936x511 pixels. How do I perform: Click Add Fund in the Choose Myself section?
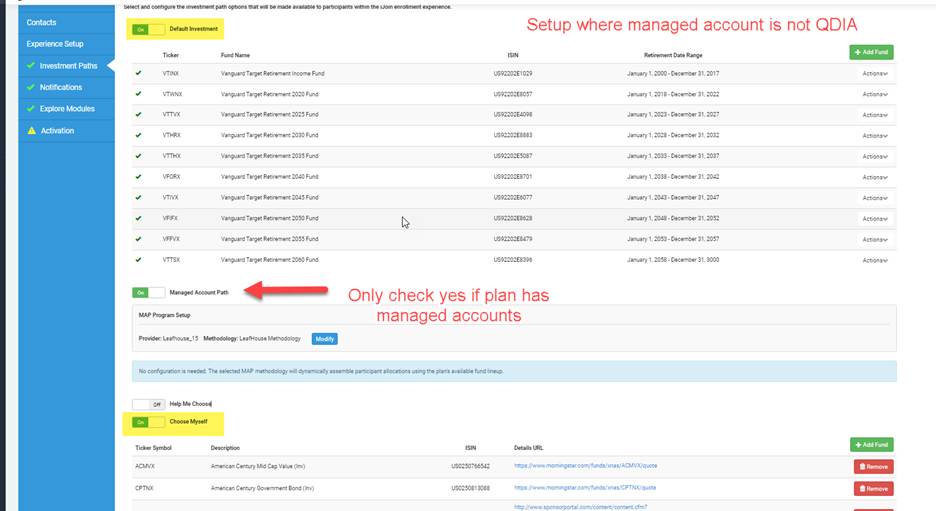(x=872, y=445)
